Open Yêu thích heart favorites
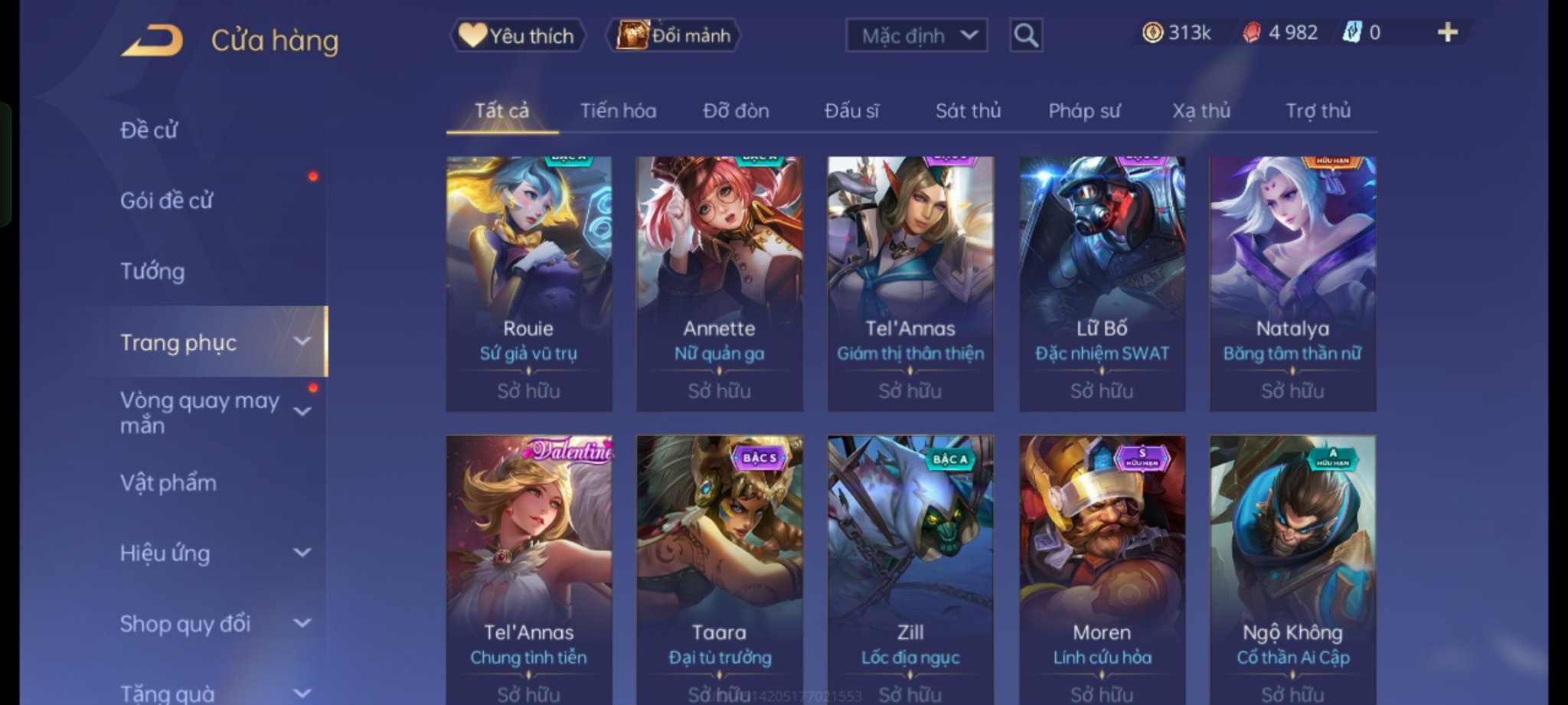Screen dimensions: 1568x705 [x=518, y=35]
